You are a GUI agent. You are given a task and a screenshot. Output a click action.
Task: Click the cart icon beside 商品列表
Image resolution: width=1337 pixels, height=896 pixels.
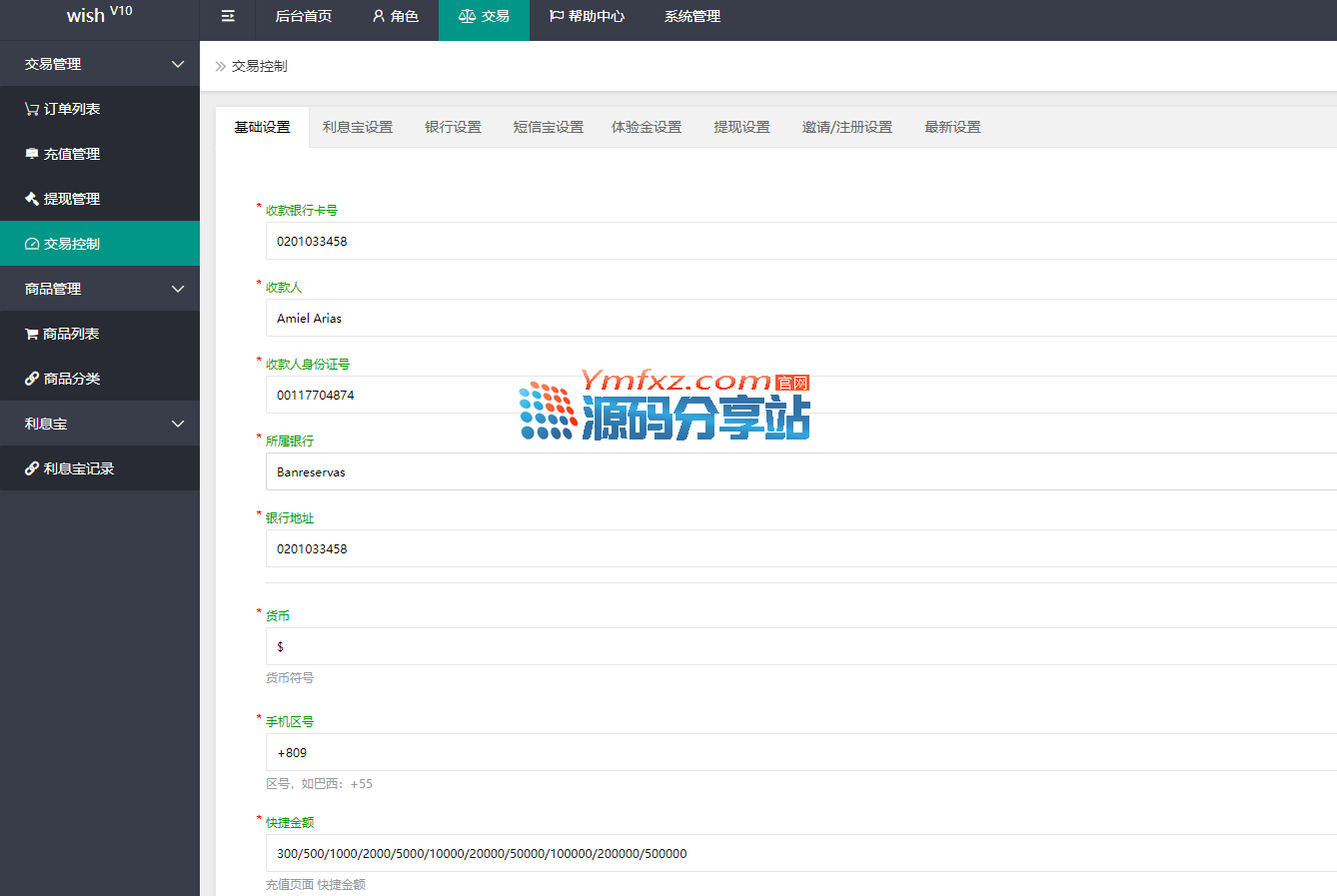[x=32, y=334]
